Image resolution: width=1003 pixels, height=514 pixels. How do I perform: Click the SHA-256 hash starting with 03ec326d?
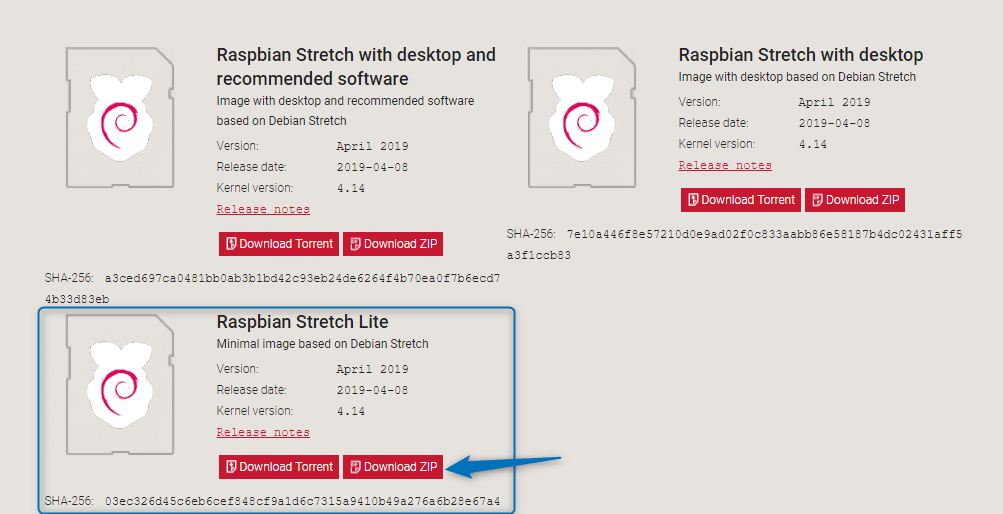303,501
